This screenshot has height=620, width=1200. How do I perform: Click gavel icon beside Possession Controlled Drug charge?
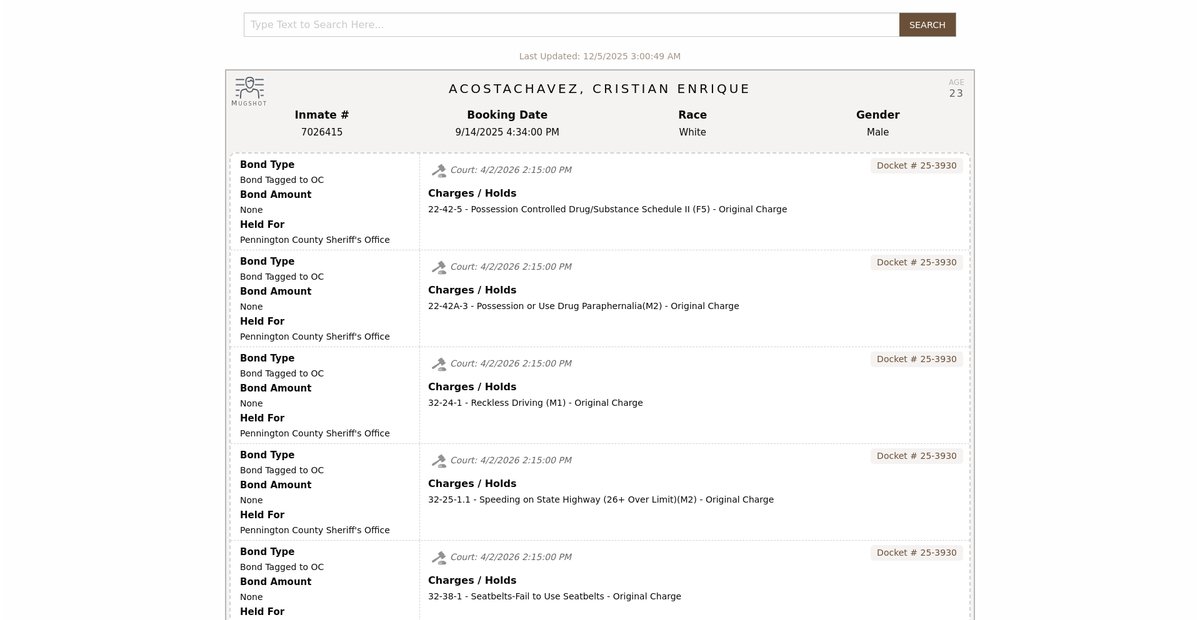[439, 171]
